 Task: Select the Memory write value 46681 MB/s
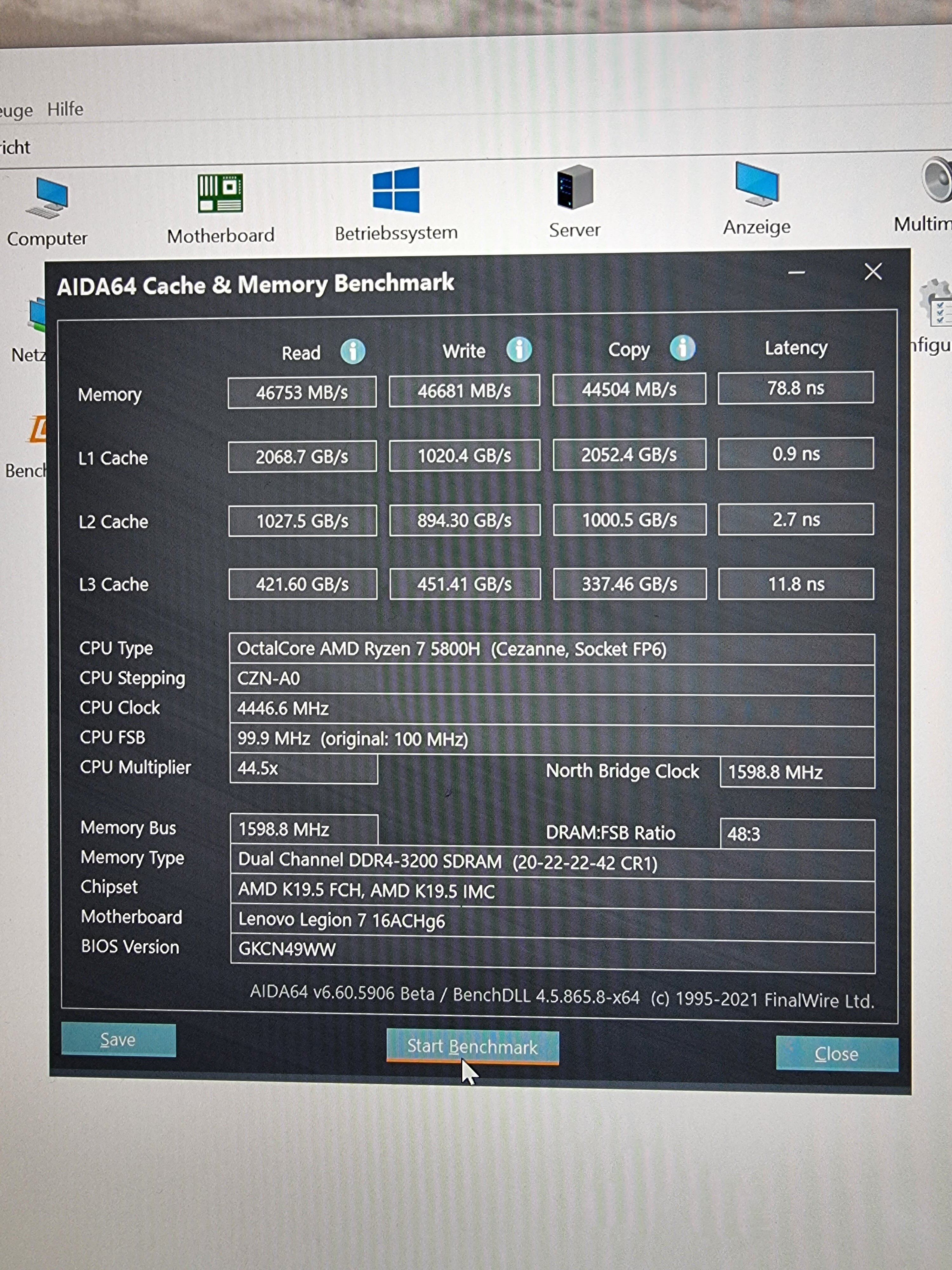pyautogui.click(x=464, y=391)
